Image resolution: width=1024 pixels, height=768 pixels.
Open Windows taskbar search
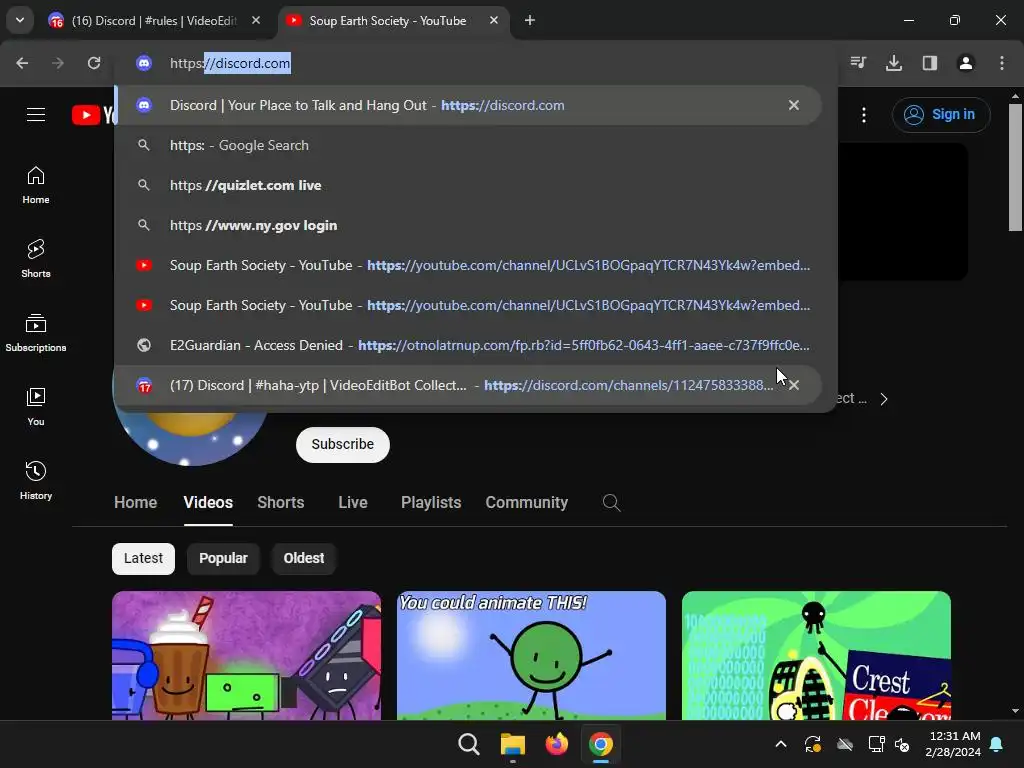468,744
